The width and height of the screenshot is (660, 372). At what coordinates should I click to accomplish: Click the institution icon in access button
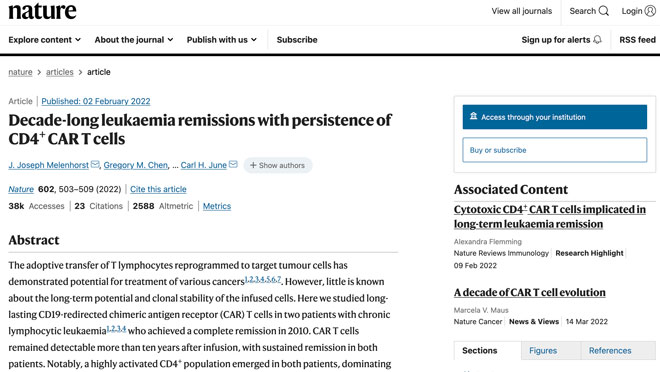tap(474, 116)
